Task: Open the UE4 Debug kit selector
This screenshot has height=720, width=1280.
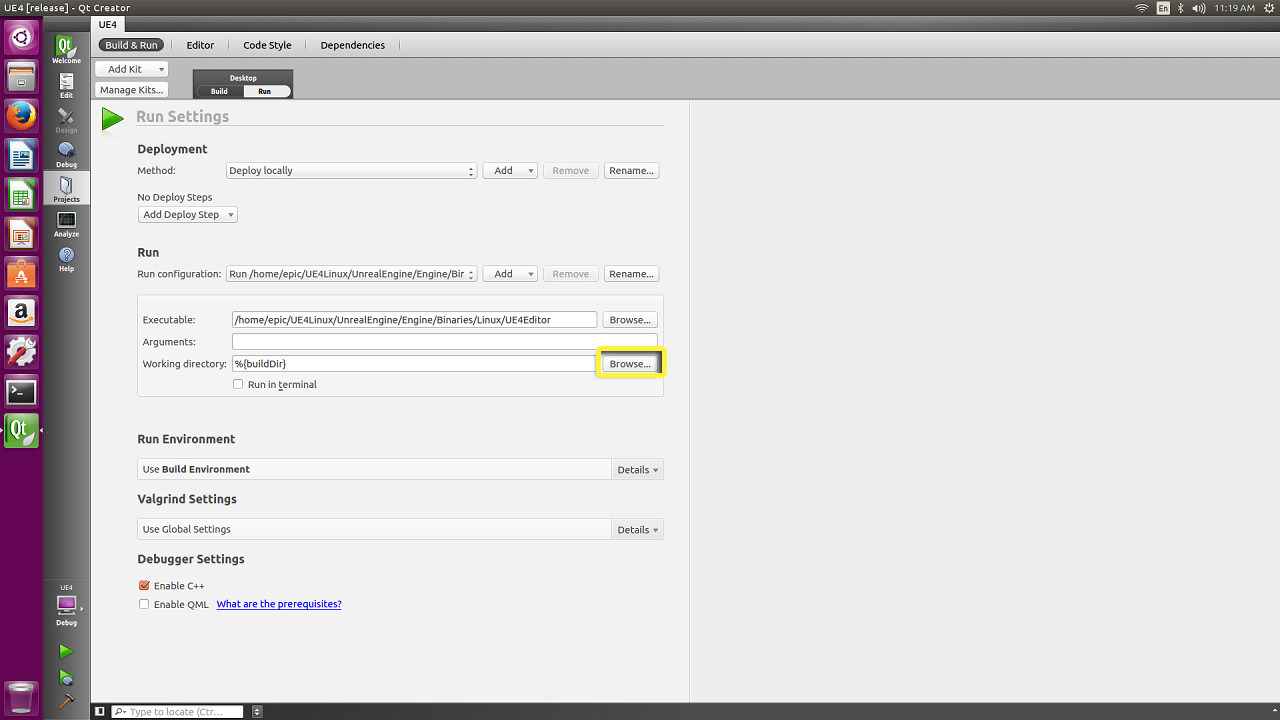Action: [x=66, y=607]
